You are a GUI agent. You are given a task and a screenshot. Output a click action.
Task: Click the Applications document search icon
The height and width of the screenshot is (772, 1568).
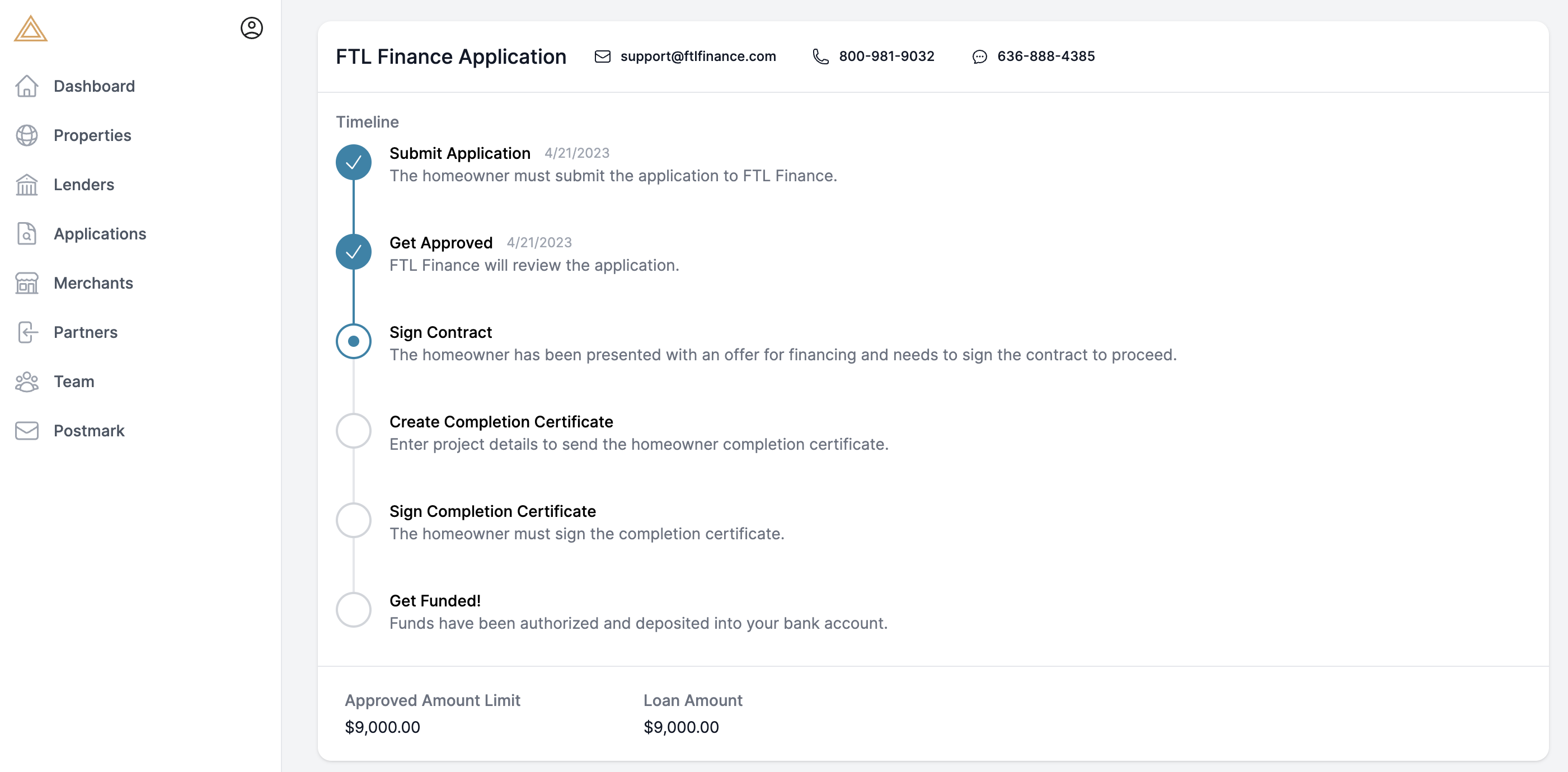pyautogui.click(x=27, y=234)
